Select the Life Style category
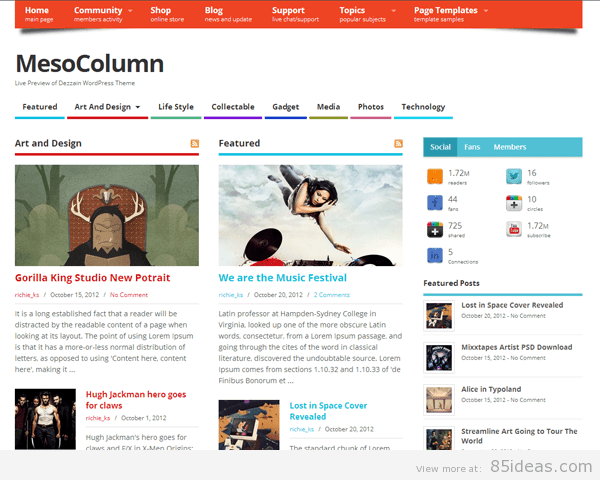This screenshot has height=480, width=600. [176, 107]
